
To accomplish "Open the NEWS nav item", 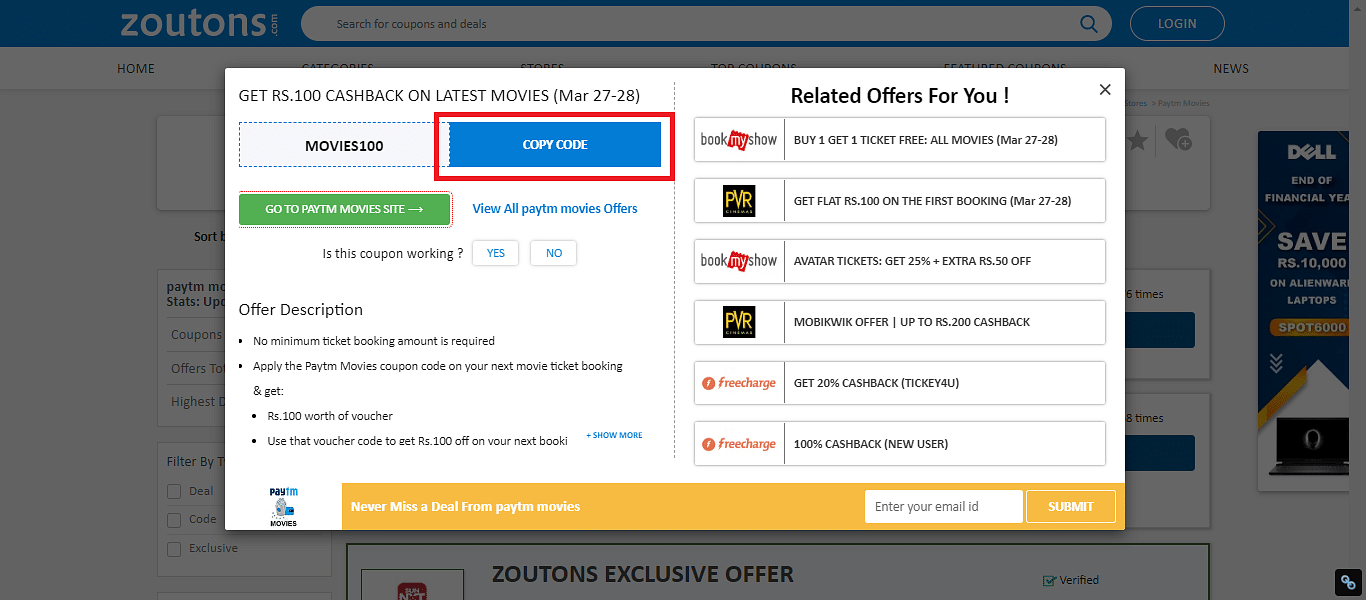I will click(1231, 69).
